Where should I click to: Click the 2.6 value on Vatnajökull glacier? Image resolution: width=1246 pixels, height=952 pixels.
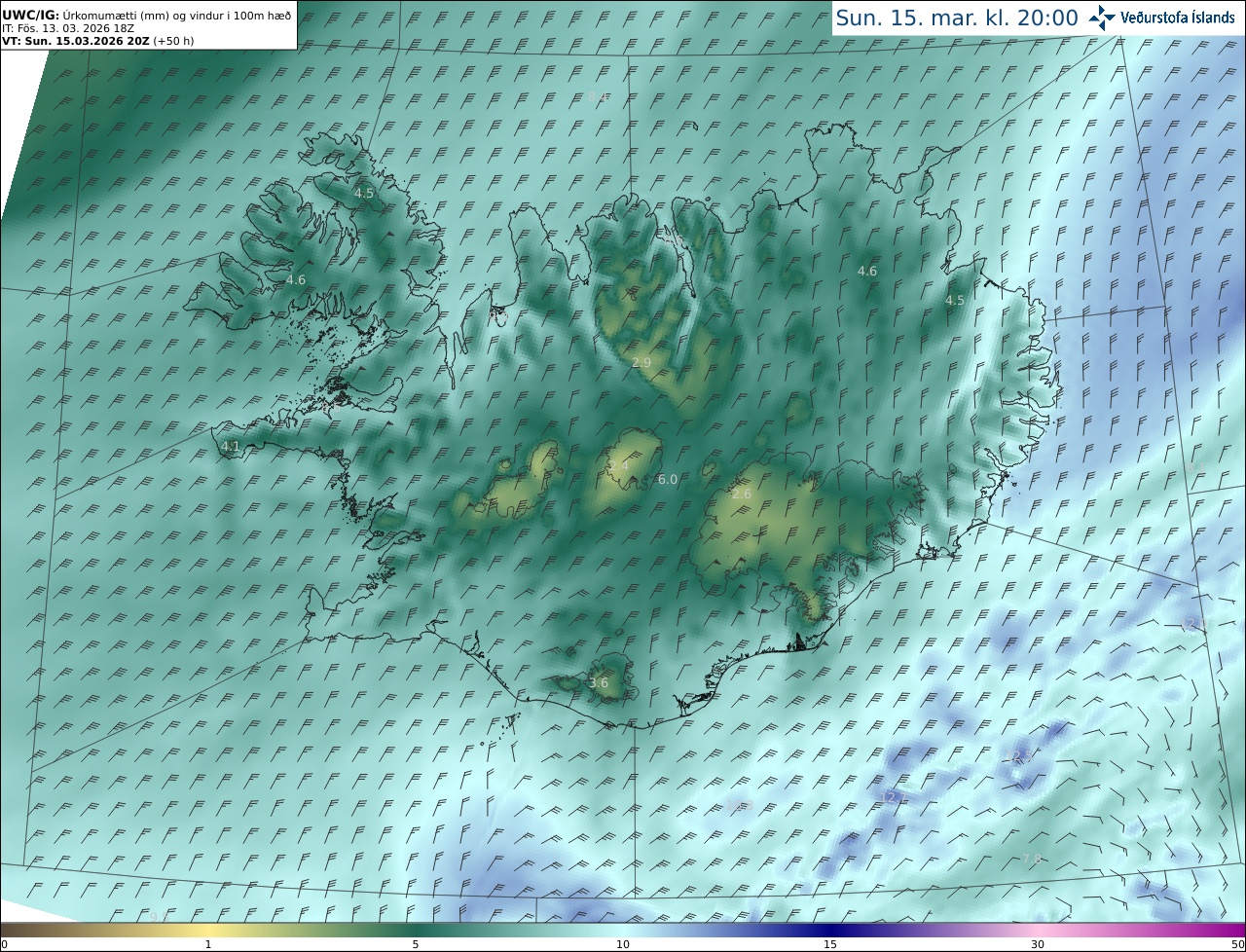(x=742, y=494)
